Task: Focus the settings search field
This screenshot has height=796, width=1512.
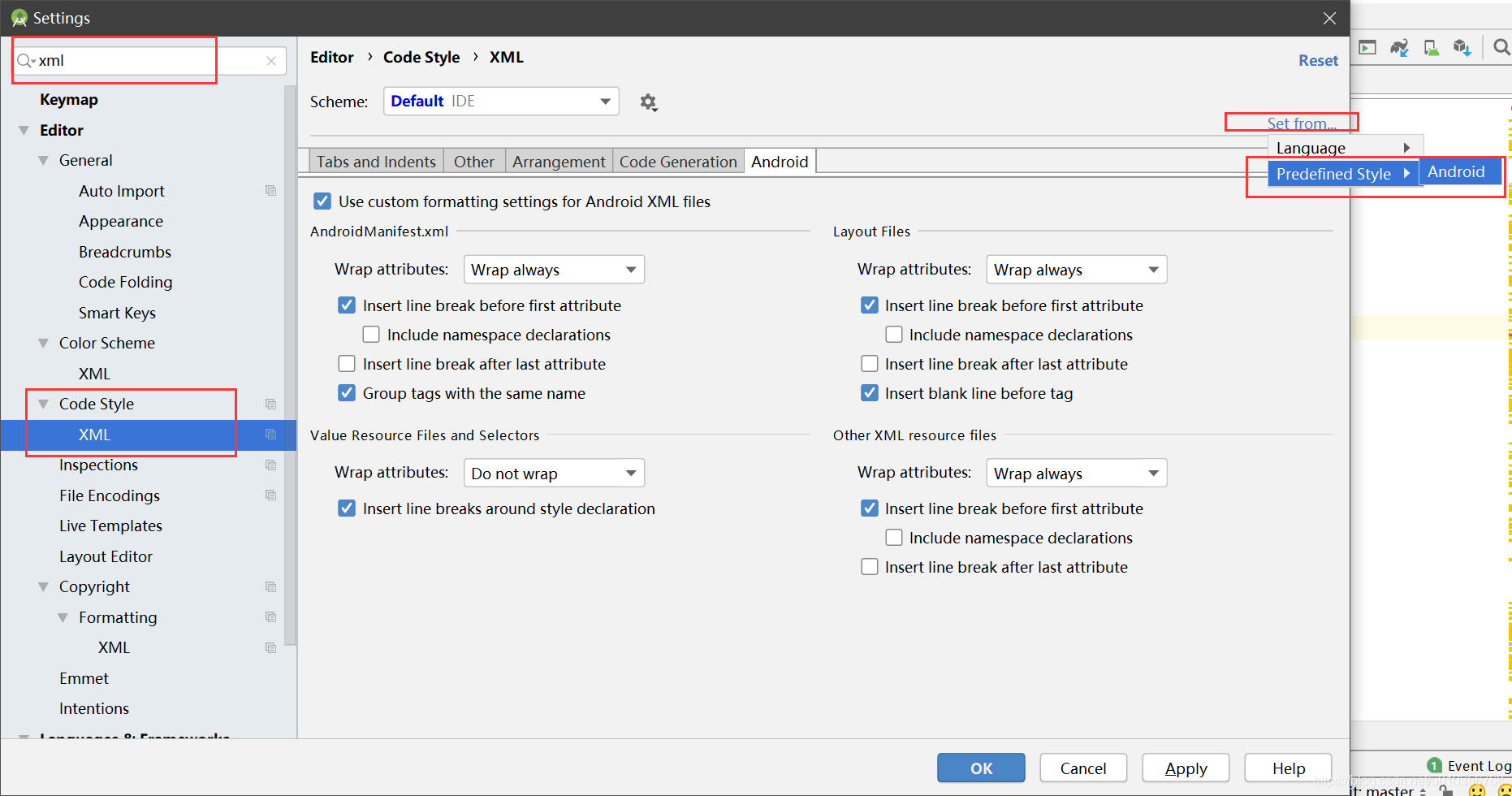Action: tap(149, 61)
